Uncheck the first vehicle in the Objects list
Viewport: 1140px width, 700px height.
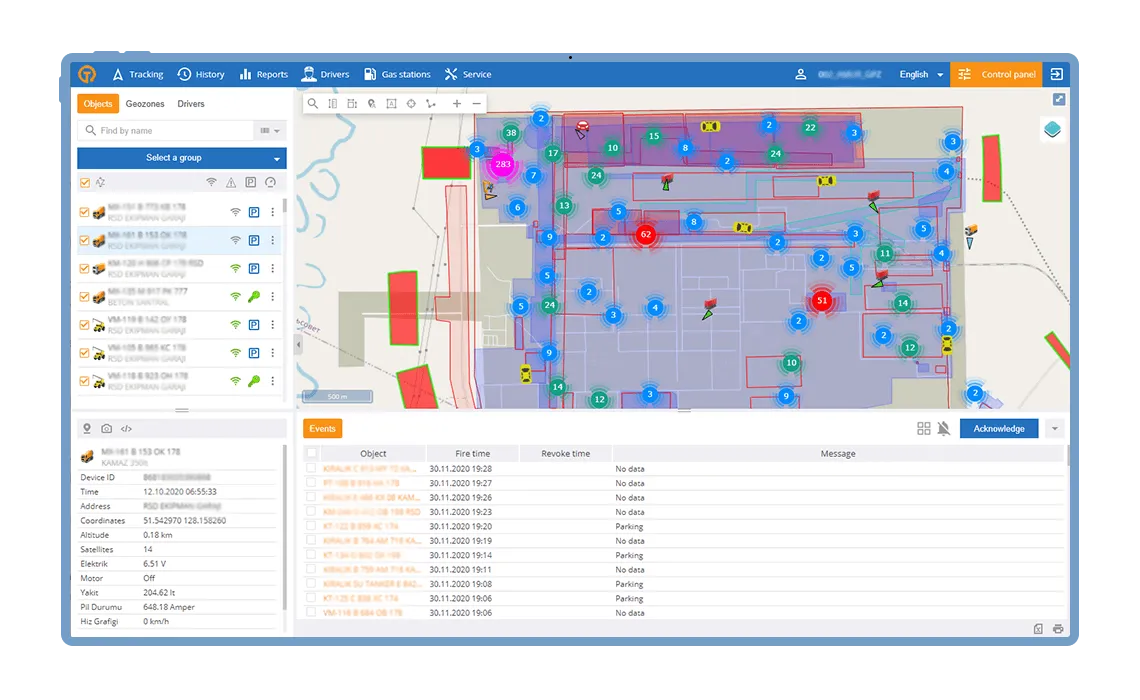tap(84, 212)
